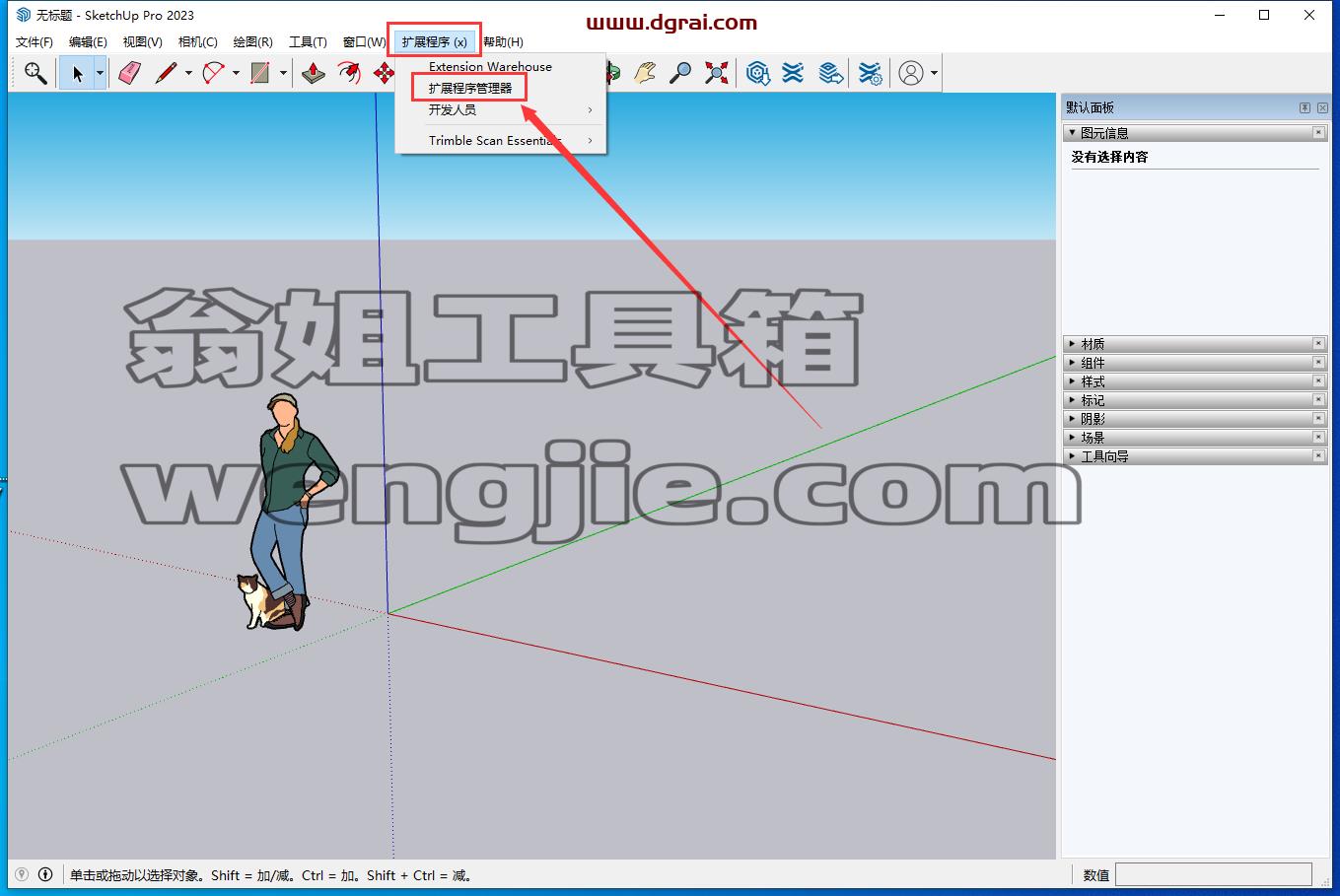Collapse the 图元信息 panel
This screenshot has width=1340, height=896.
1072,133
